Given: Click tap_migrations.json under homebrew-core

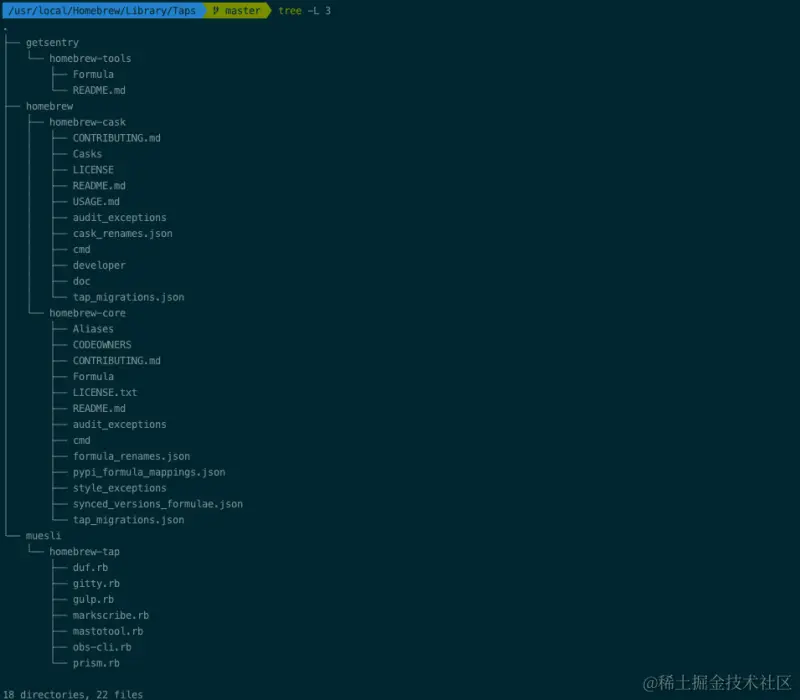Looking at the screenshot, I should tap(129, 520).
